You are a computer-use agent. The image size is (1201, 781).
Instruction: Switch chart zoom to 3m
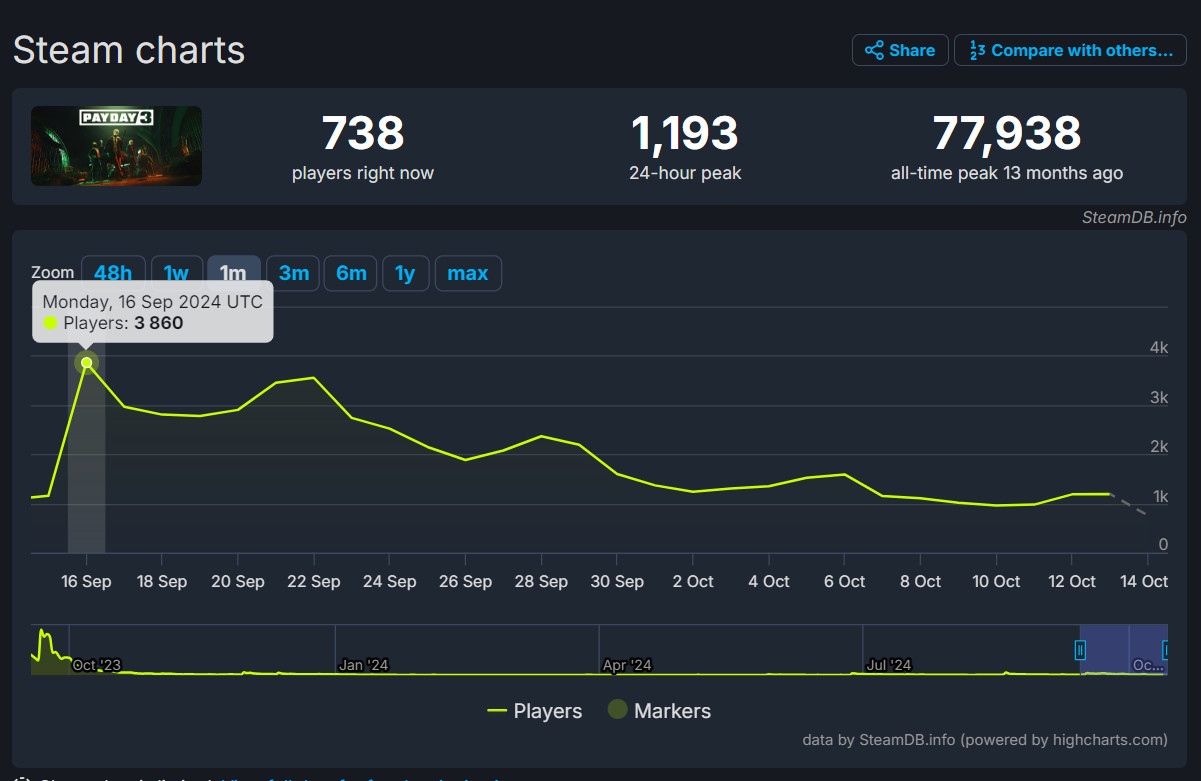pos(293,273)
